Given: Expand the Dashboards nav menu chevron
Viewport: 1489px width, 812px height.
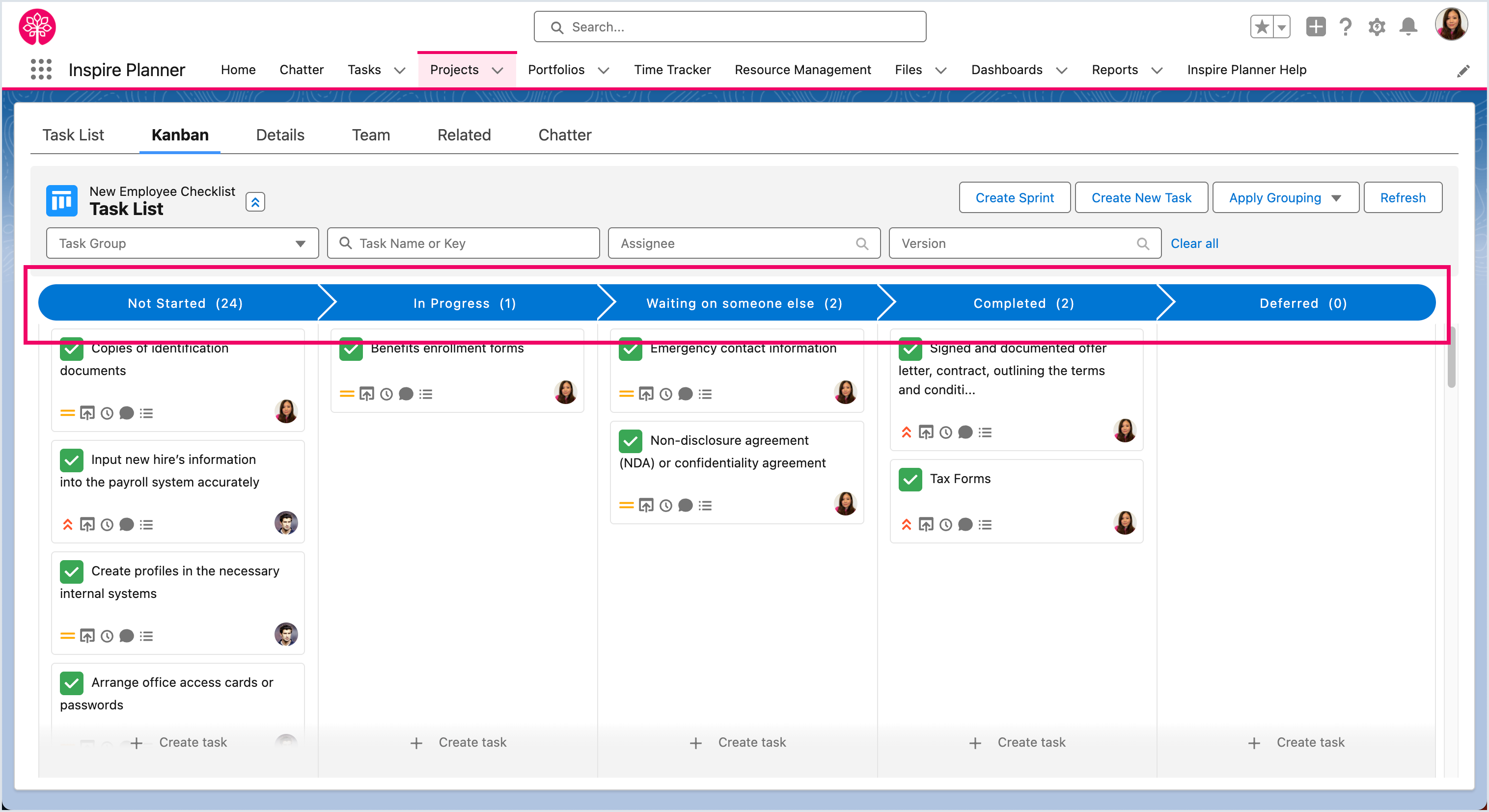Looking at the screenshot, I should (x=1062, y=71).
